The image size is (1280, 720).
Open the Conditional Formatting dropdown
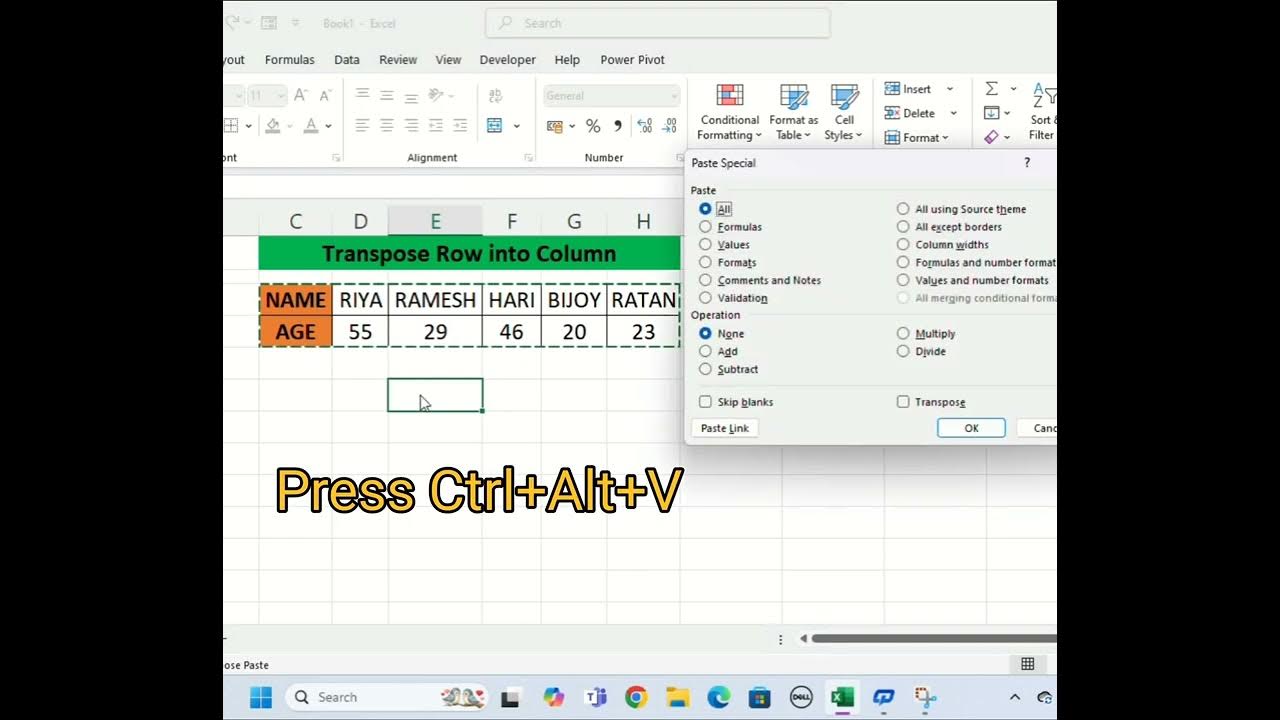point(730,112)
